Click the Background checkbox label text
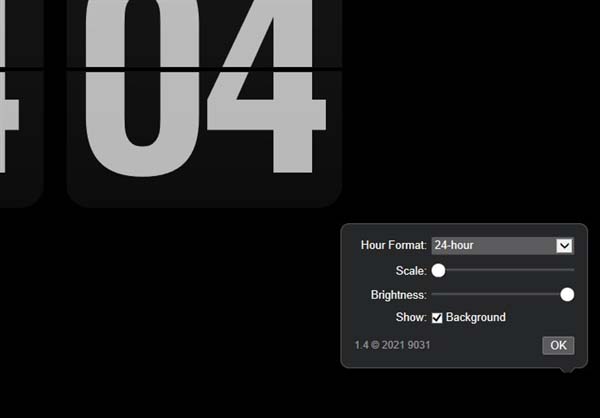Image resolution: width=600 pixels, height=418 pixels. 476,317
